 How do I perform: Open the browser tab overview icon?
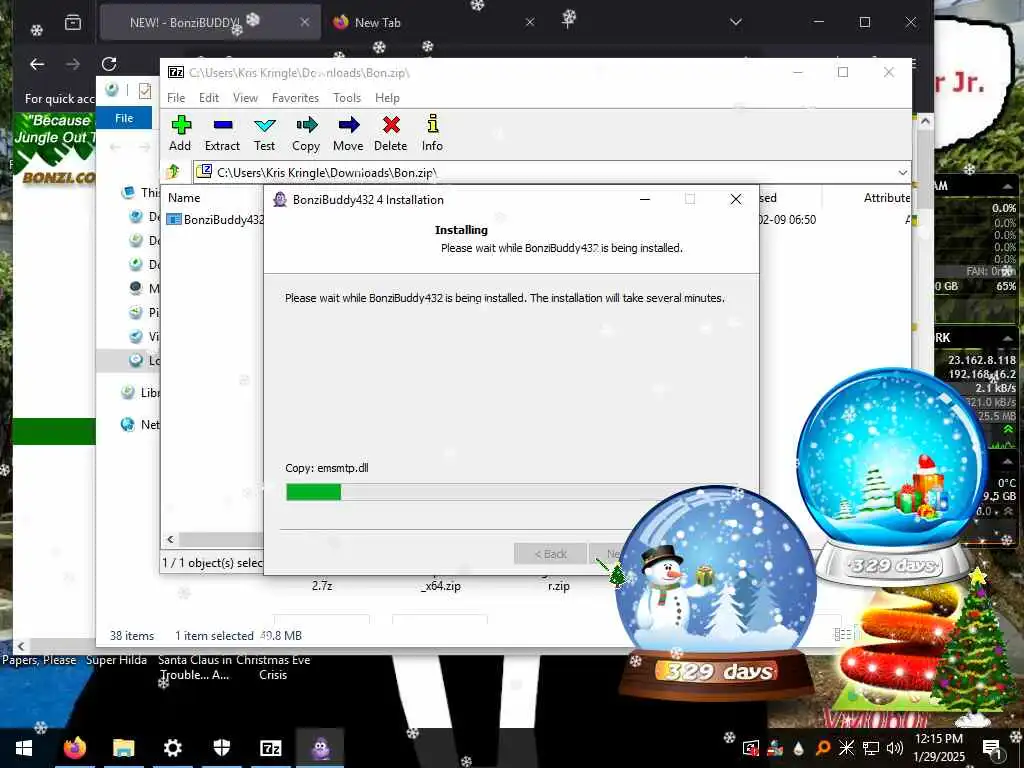pyautogui.click(x=73, y=23)
